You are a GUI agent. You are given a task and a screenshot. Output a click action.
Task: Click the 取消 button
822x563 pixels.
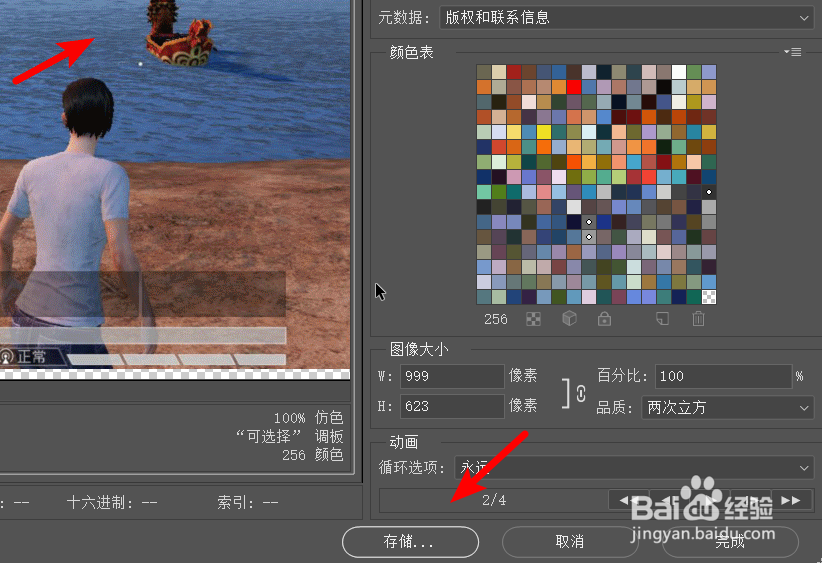tap(570, 542)
